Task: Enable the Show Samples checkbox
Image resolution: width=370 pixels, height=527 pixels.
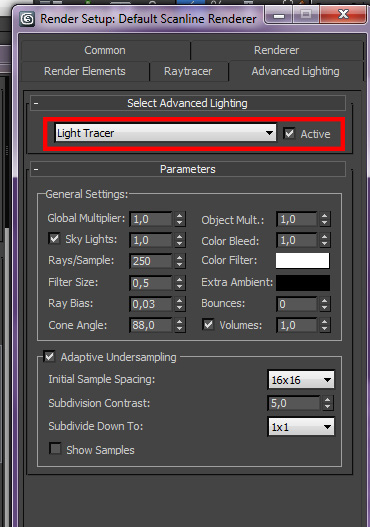Action: tap(55, 449)
